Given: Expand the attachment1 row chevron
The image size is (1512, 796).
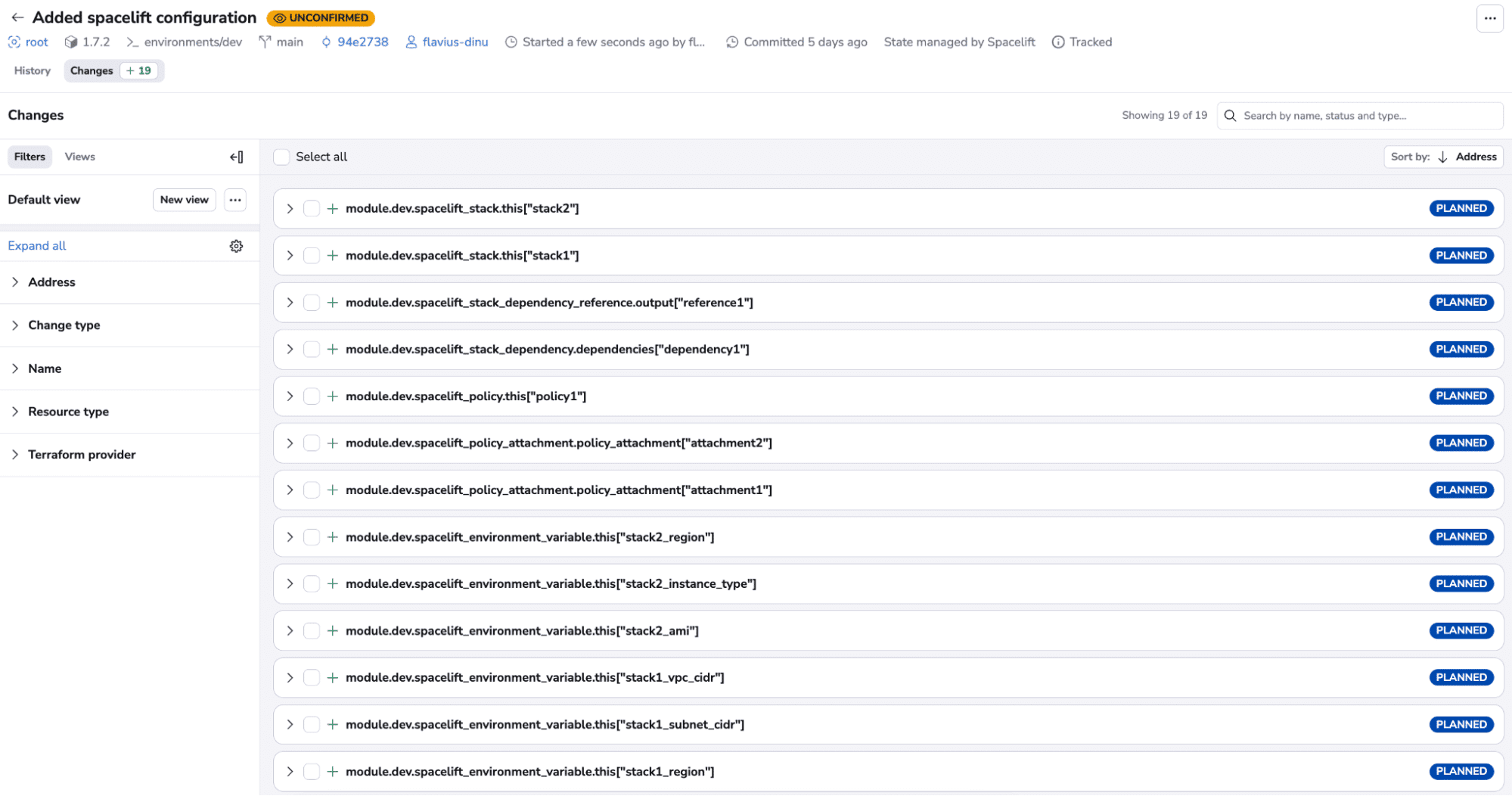Looking at the screenshot, I should click(290, 490).
